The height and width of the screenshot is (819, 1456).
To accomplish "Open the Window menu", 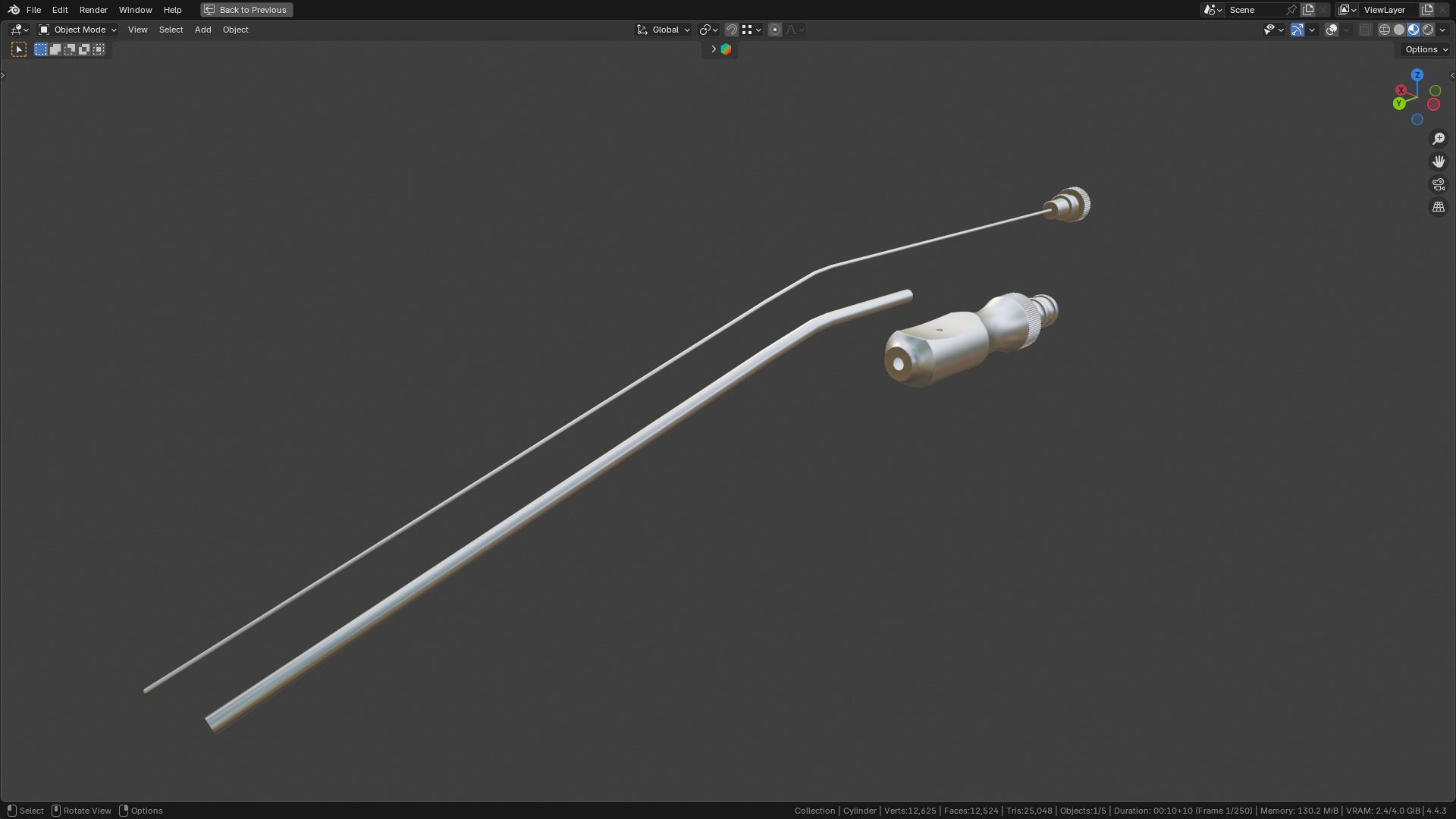I will [x=135, y=10].
